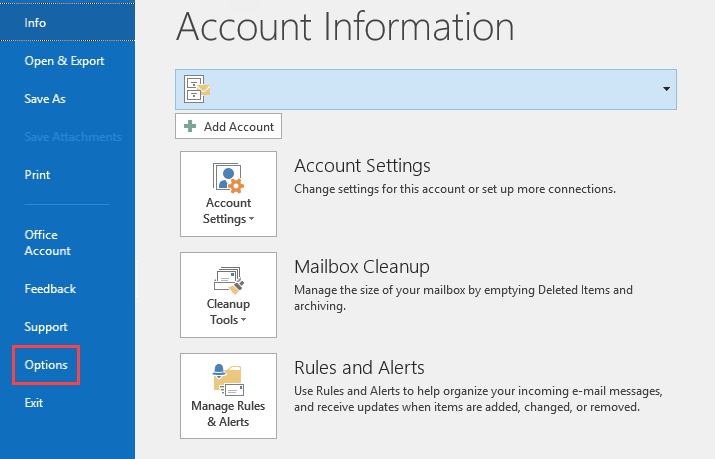Select Feedback in the sidebar
Screen dimensions: 715x459
click(x=50, y=289)
